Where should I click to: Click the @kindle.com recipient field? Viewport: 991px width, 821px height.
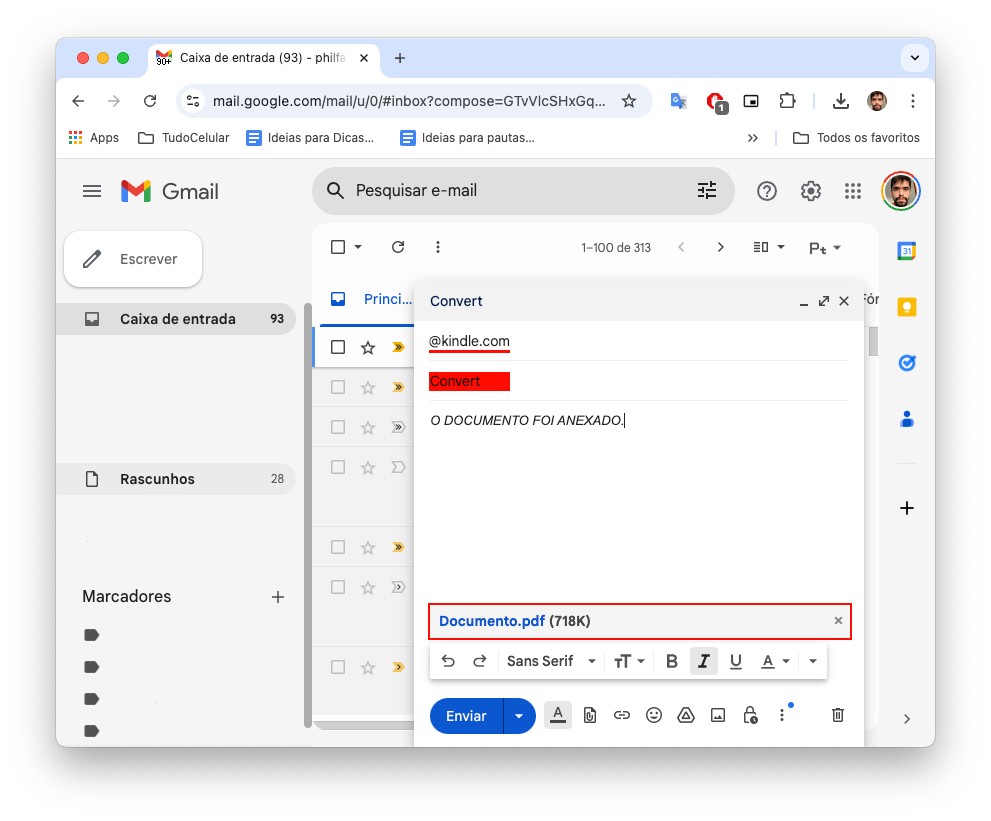click(638, 341)
